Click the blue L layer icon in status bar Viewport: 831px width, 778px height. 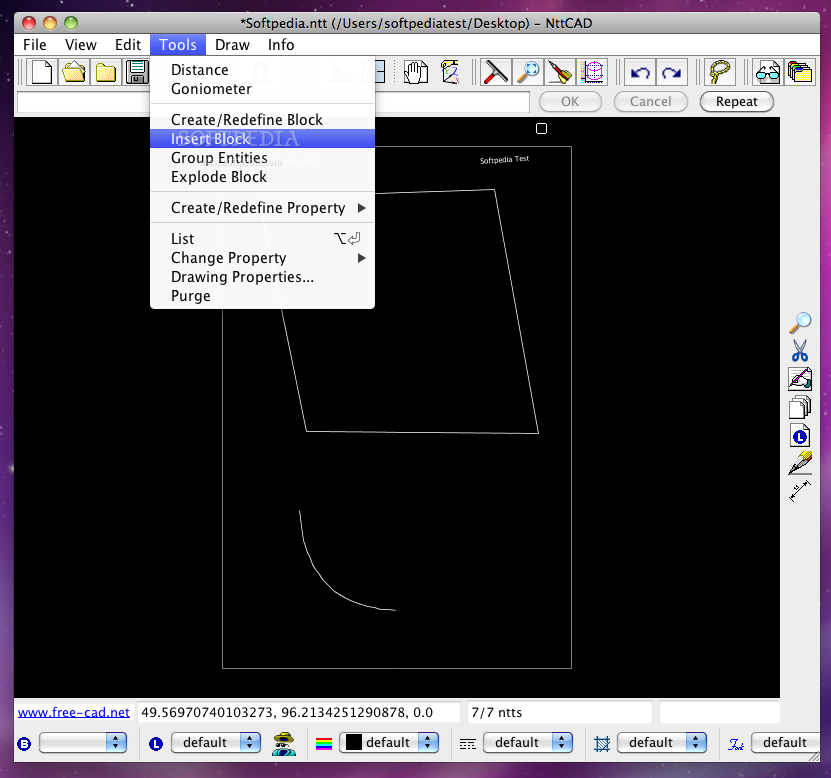click(x=156, y=744)
